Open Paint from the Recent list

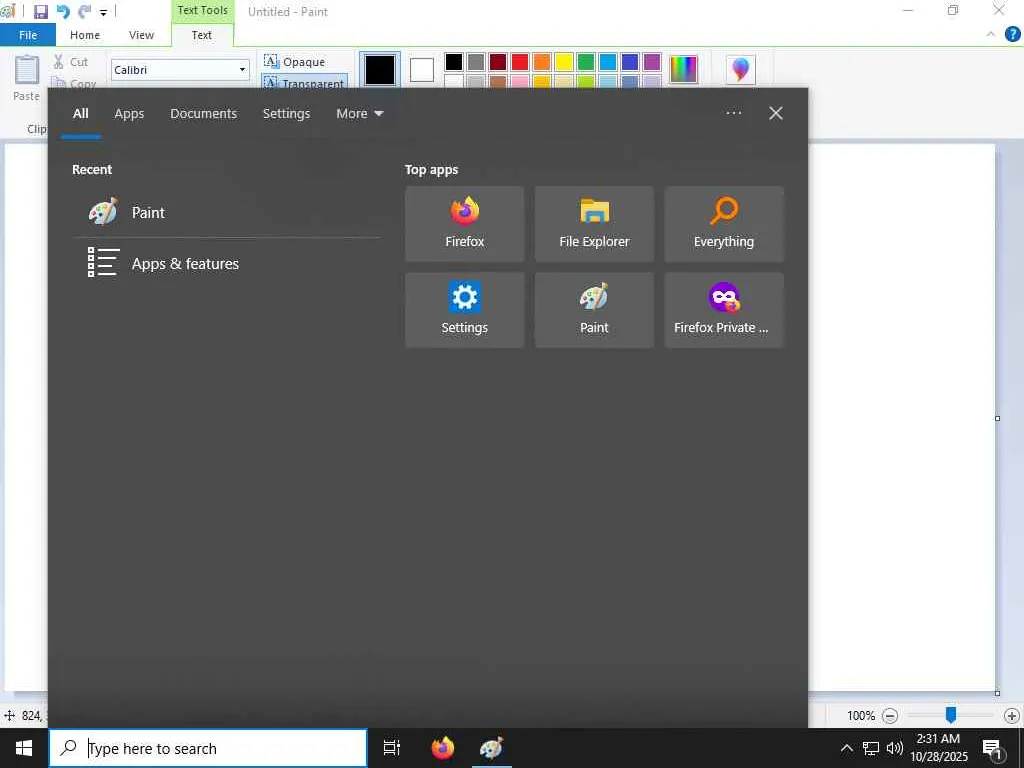[x=226, y=212]
